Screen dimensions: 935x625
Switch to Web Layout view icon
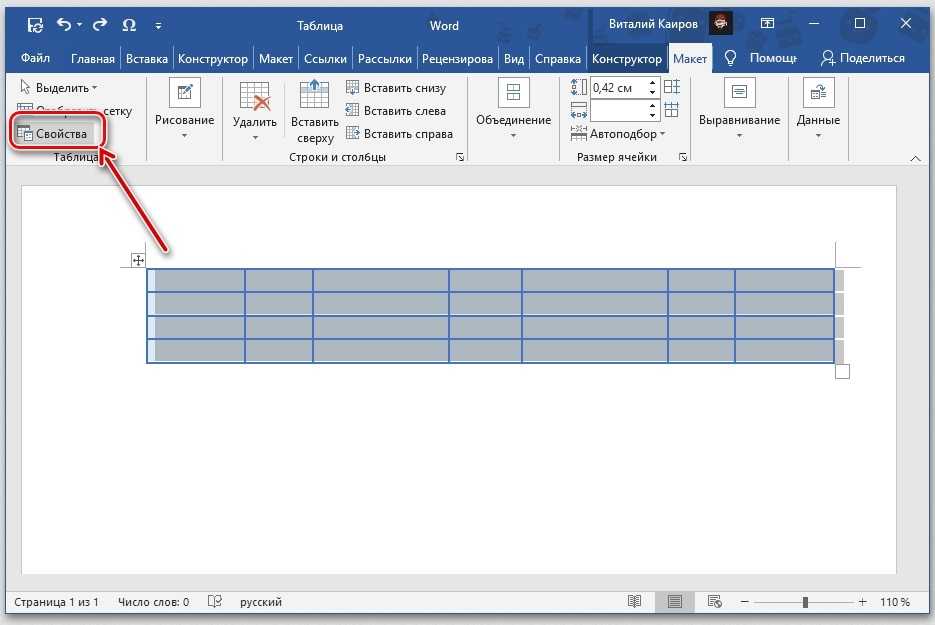click(714, 602)
